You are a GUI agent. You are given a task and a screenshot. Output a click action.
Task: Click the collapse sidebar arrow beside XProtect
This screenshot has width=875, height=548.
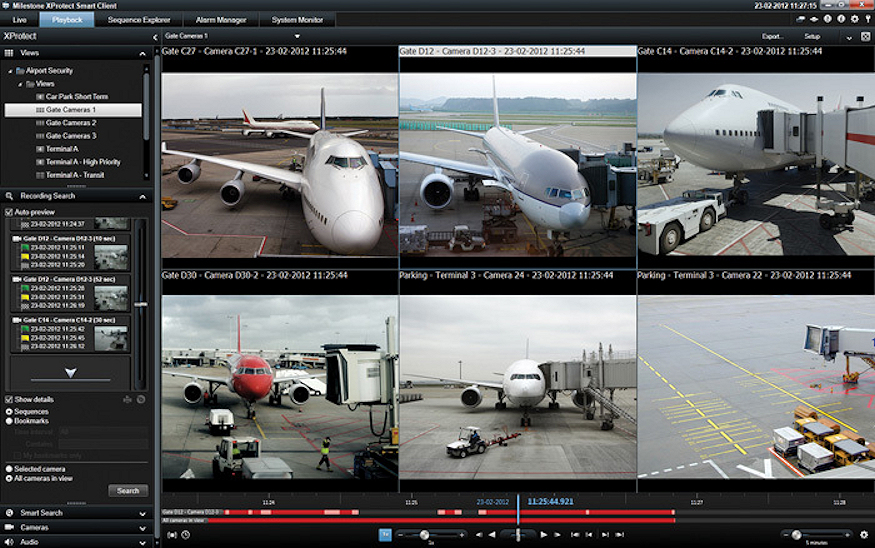point(154,36)
